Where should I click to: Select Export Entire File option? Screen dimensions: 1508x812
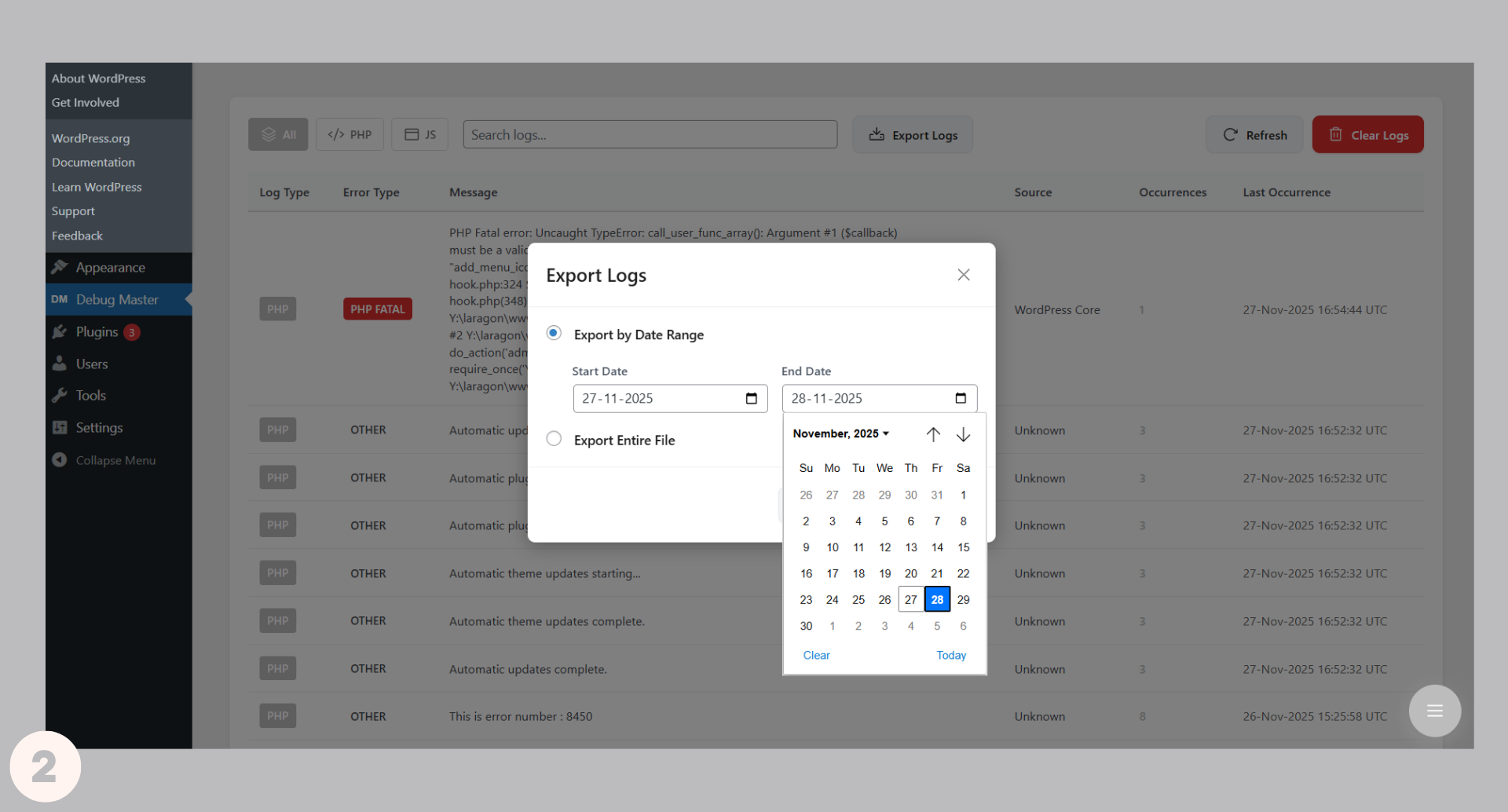(x=554, y=439)
